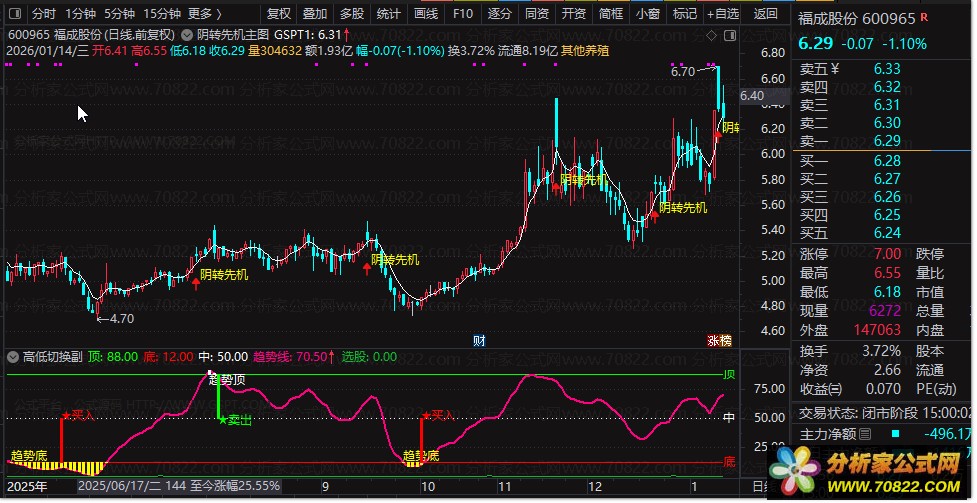Add stock via +自选 button
This screenshot has width=977, height=503.
723,13
